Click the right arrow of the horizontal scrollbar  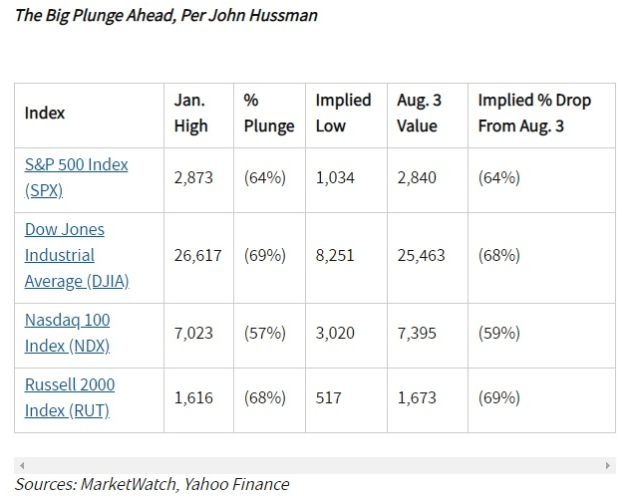[608, 465]
